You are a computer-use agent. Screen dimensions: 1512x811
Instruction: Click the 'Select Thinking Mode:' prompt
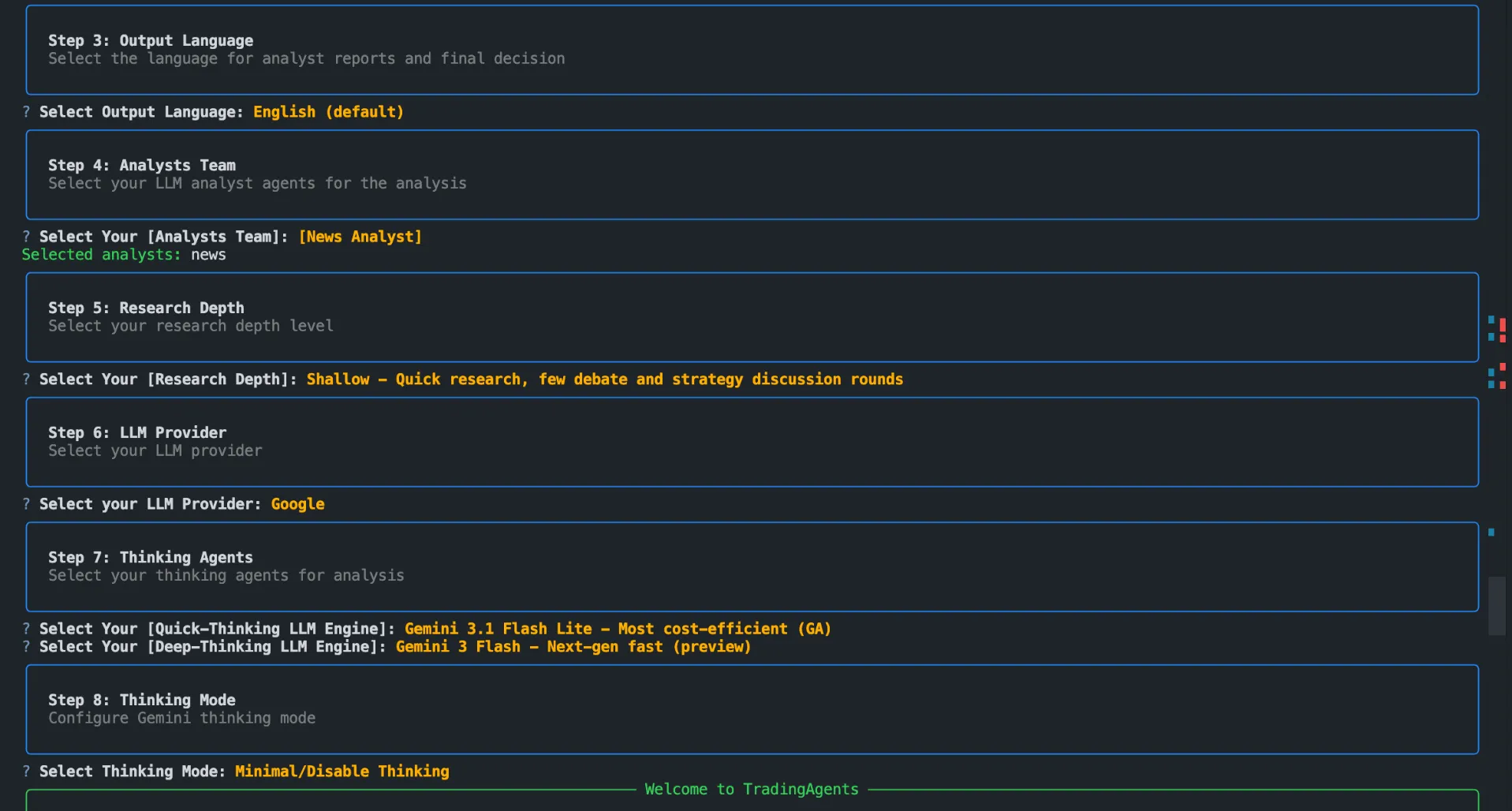[133, 772]
